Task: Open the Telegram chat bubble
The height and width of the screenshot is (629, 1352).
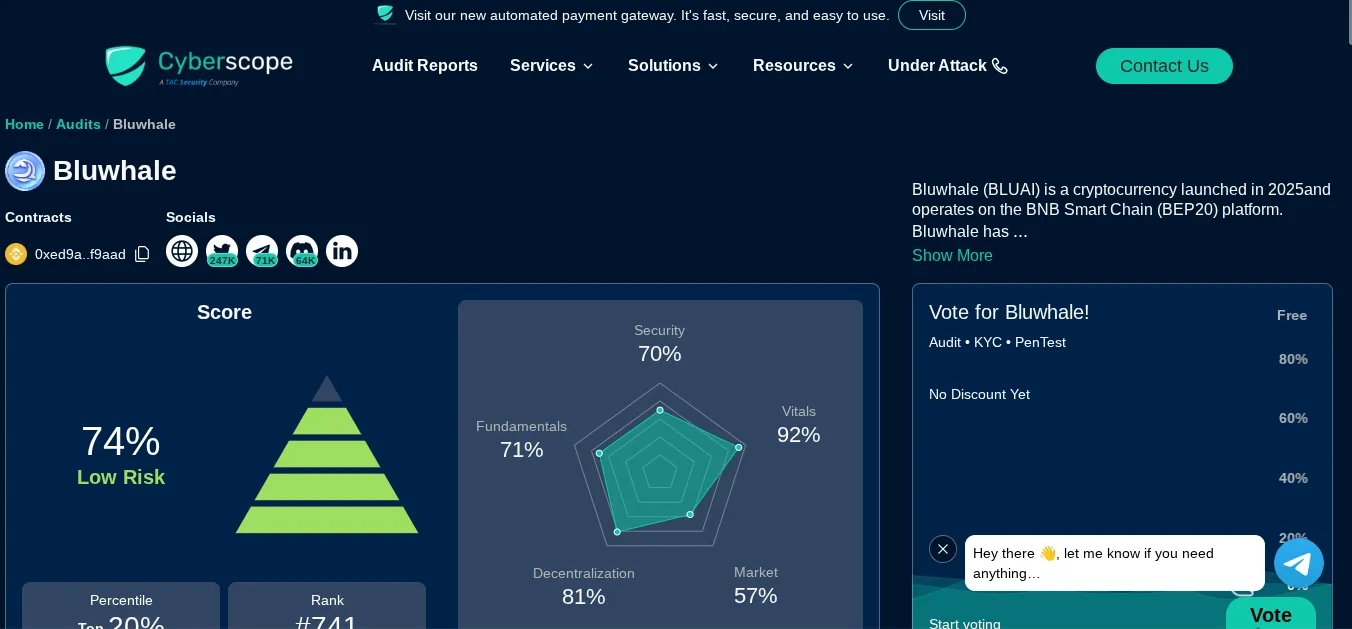Action: [x=1299, y=563]
